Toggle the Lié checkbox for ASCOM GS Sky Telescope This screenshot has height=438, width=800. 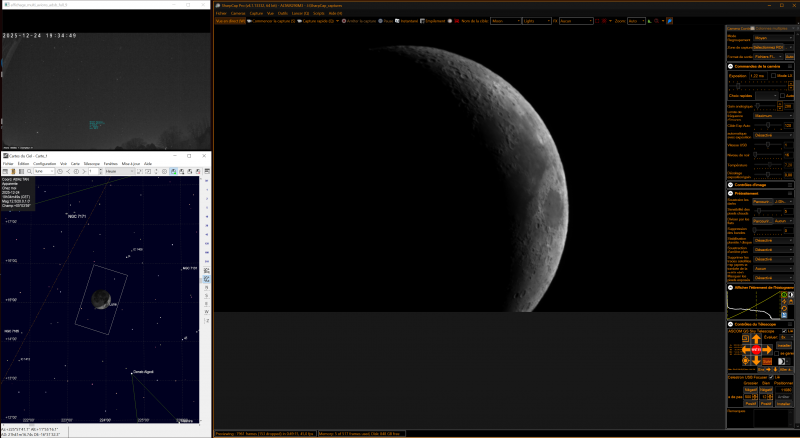coord(784,331)
